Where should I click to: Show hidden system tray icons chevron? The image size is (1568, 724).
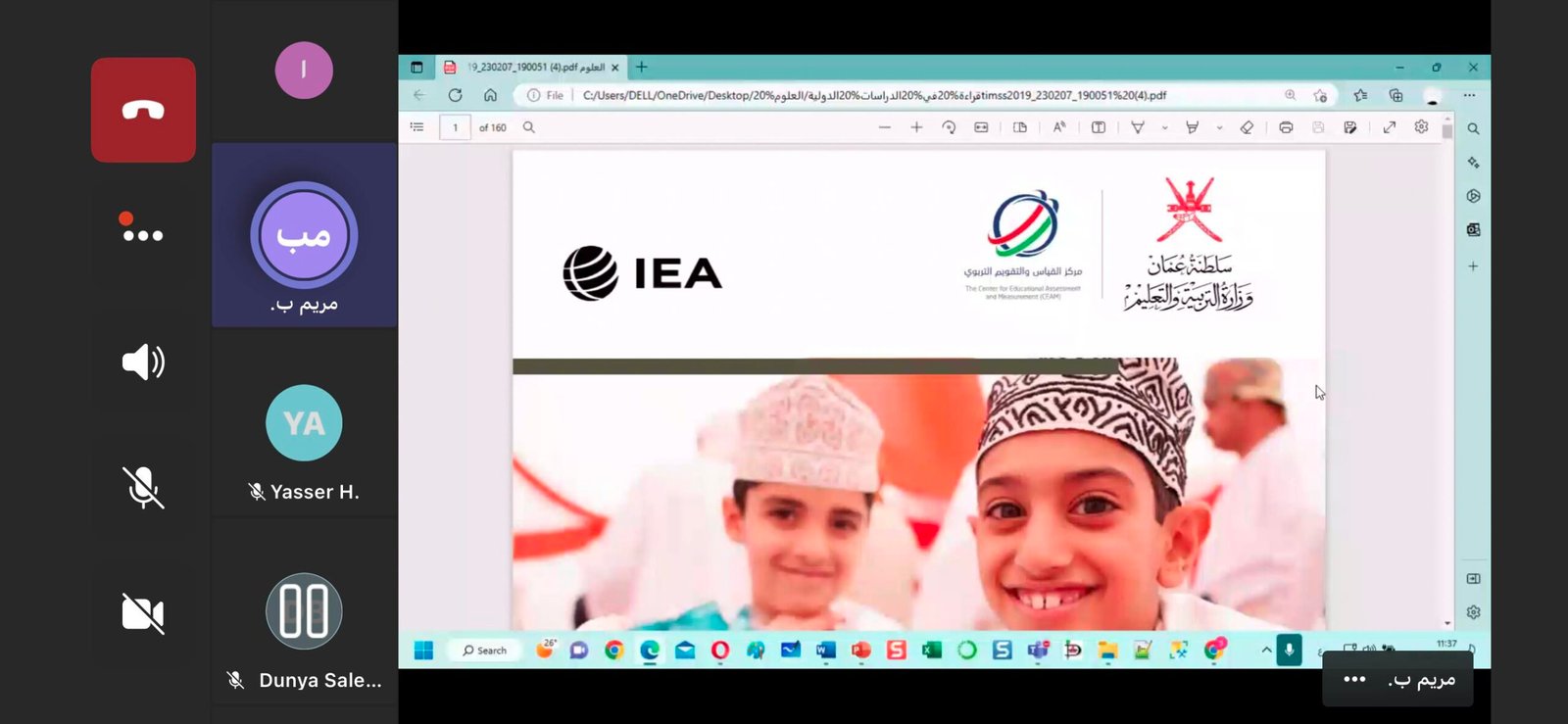1266,650
